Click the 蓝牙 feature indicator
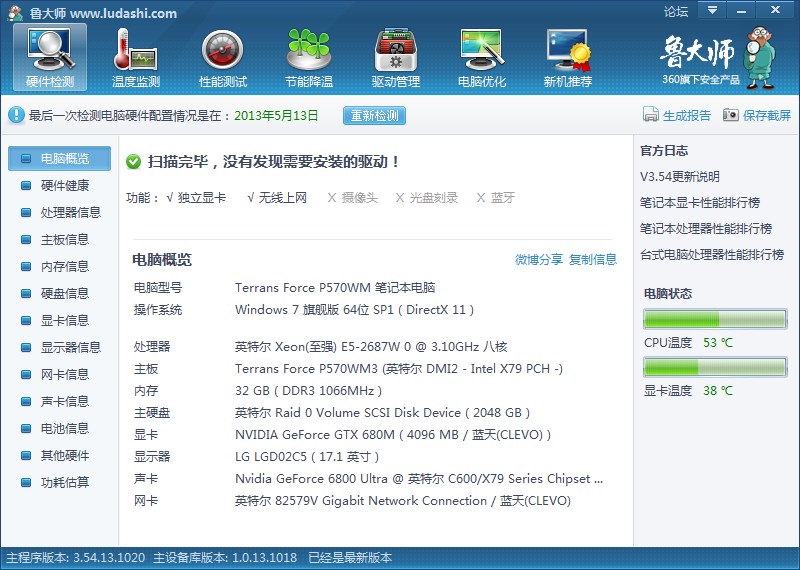 point(495,197)
